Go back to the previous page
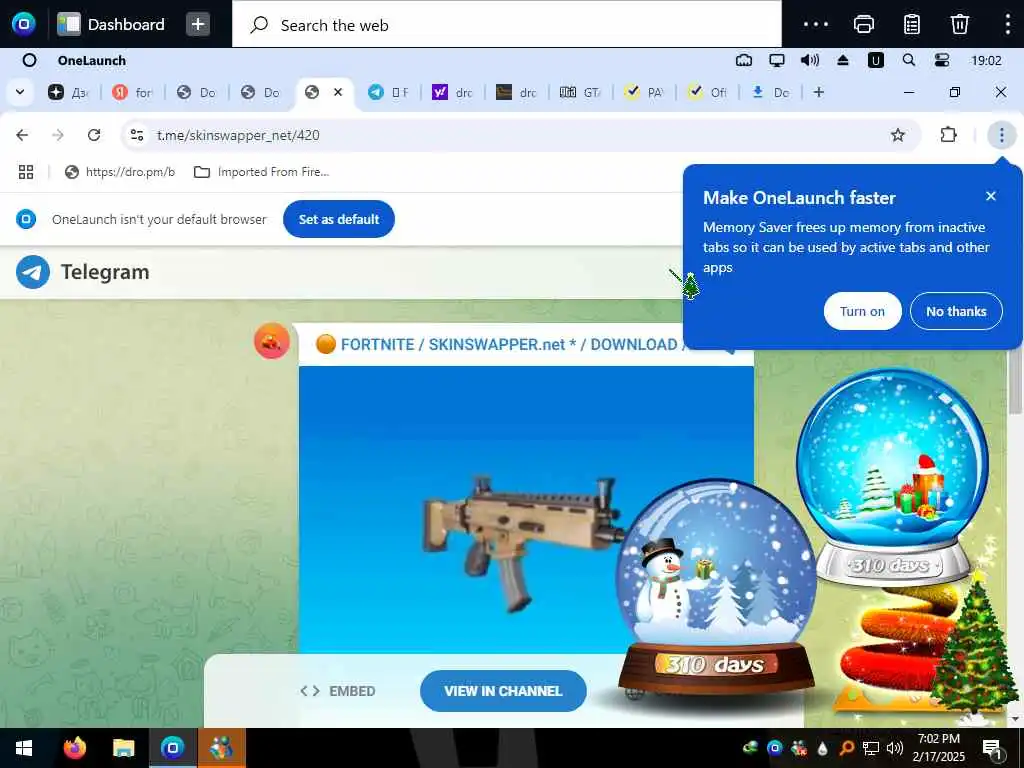Viewport: 1024px width, 768px height. [22, 135]
